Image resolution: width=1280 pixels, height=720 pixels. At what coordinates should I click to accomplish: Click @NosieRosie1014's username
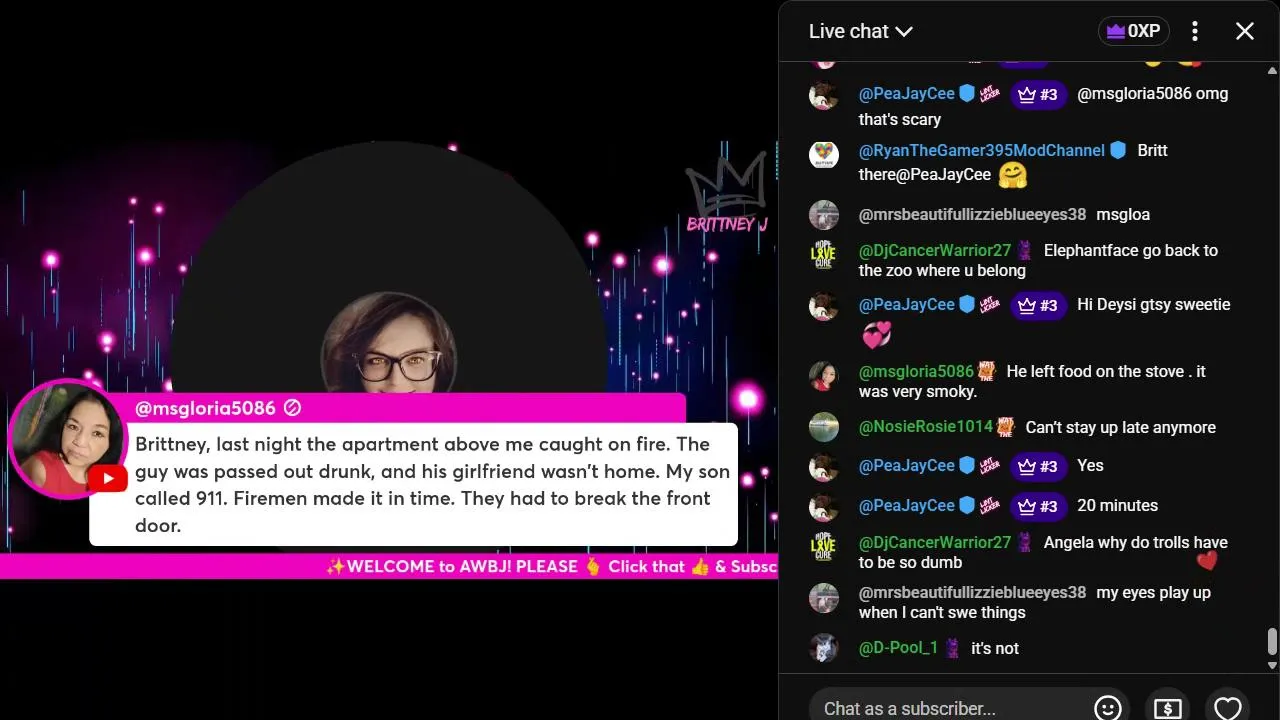tap(926, 427)
